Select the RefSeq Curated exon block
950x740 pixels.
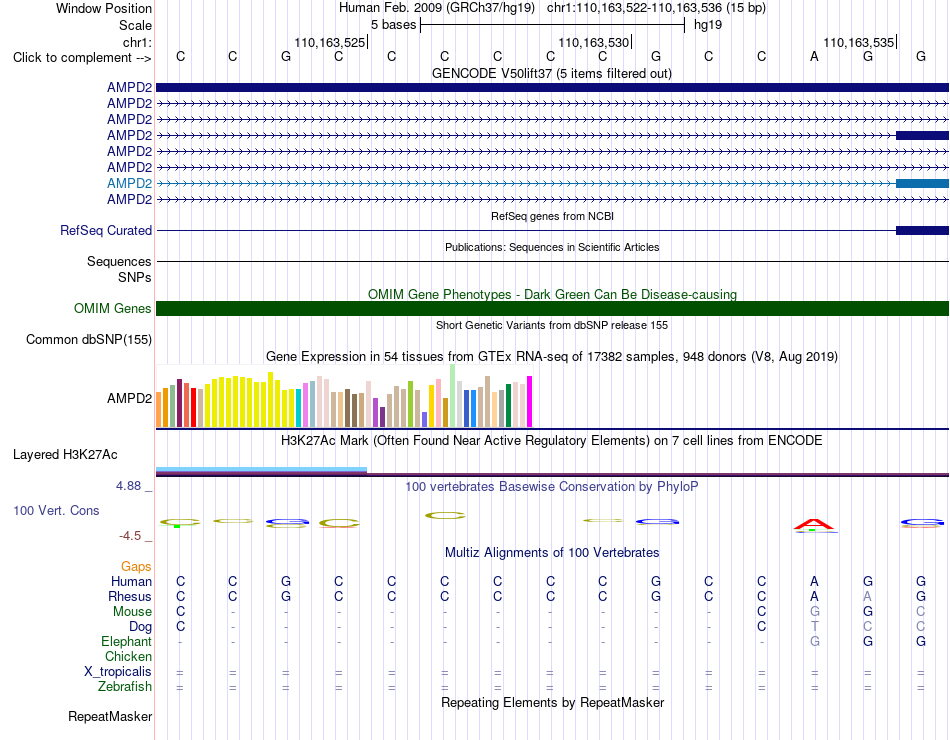[922, 230]
